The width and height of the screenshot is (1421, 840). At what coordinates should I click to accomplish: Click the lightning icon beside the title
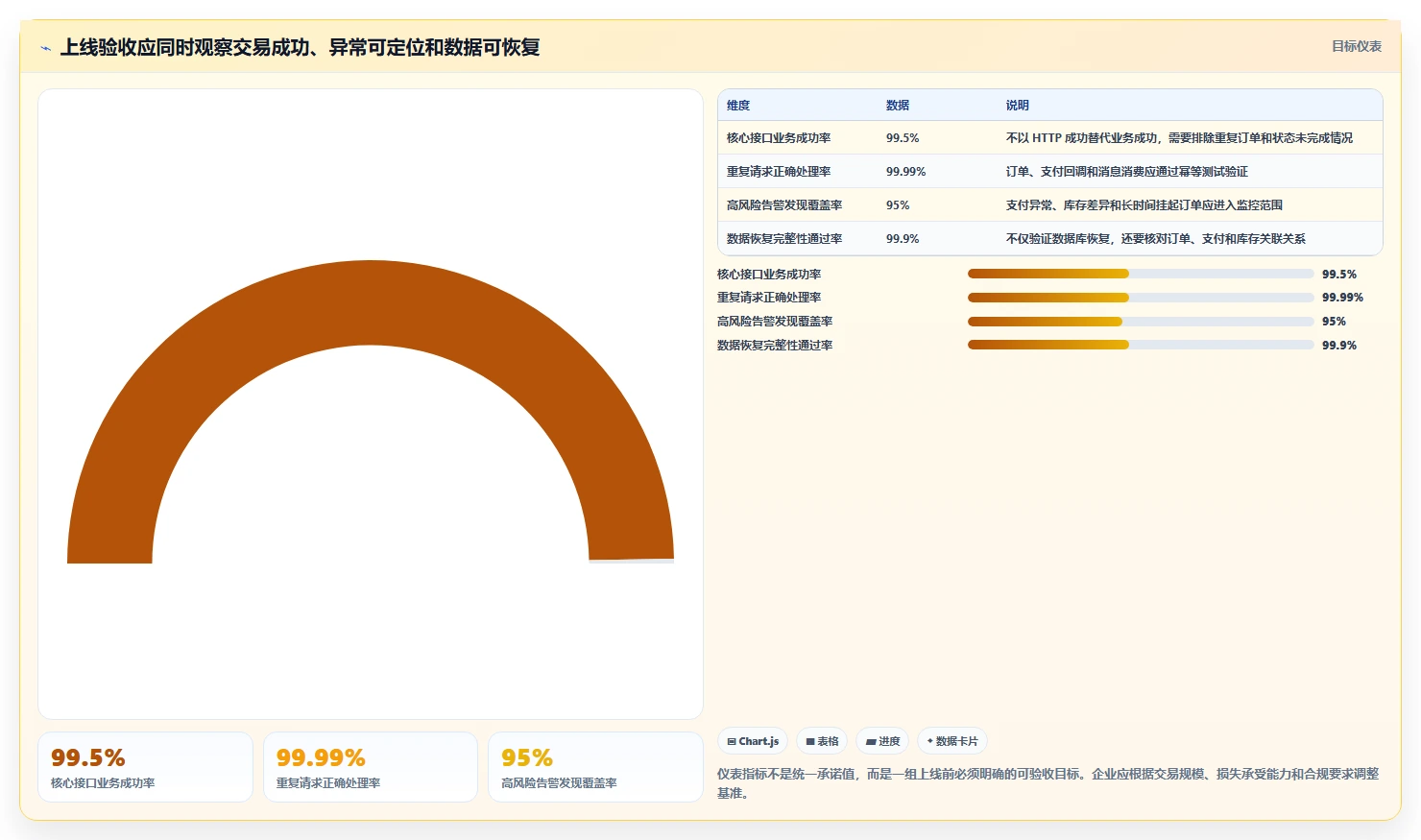pyautogui.click(x=45, y=48)
